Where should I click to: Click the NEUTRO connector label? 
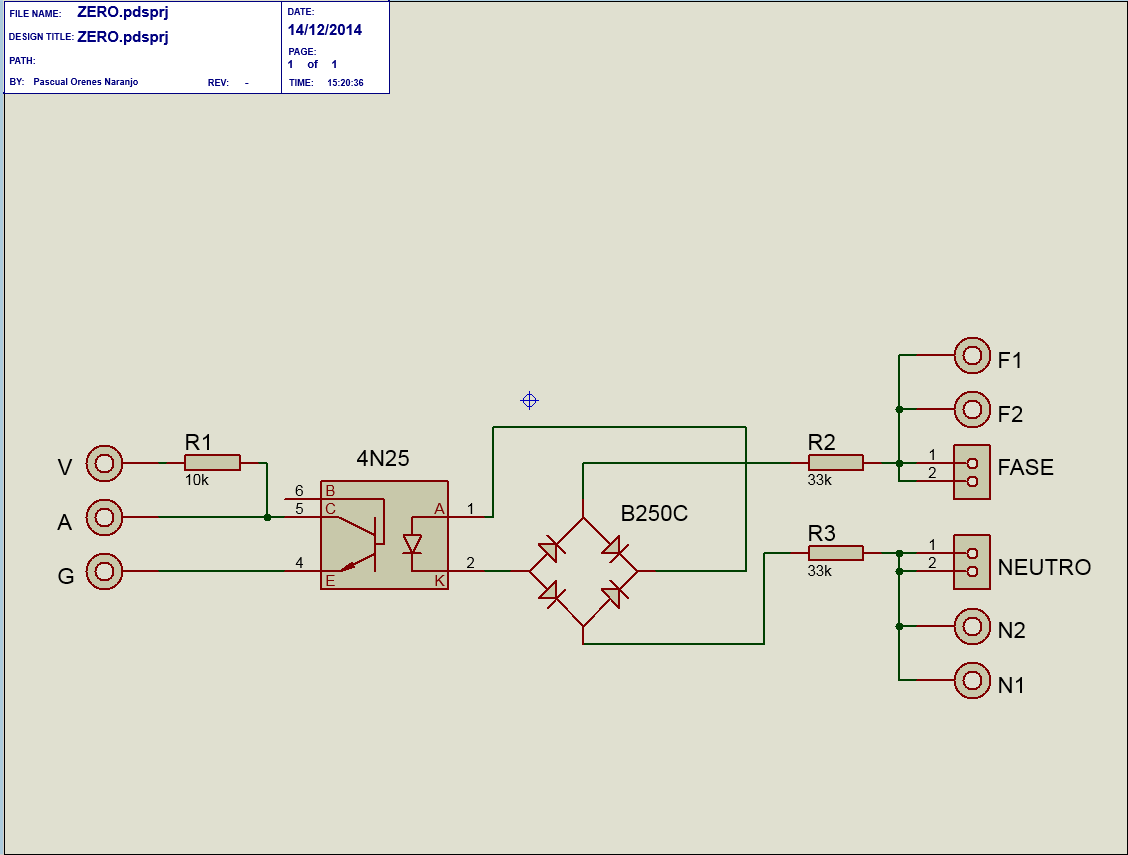tap(1044, 567)
